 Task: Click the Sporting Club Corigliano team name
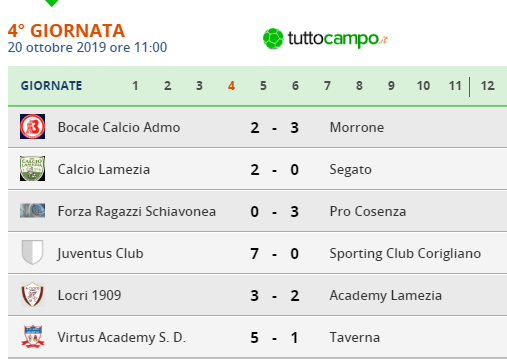(x=405, y=254)
